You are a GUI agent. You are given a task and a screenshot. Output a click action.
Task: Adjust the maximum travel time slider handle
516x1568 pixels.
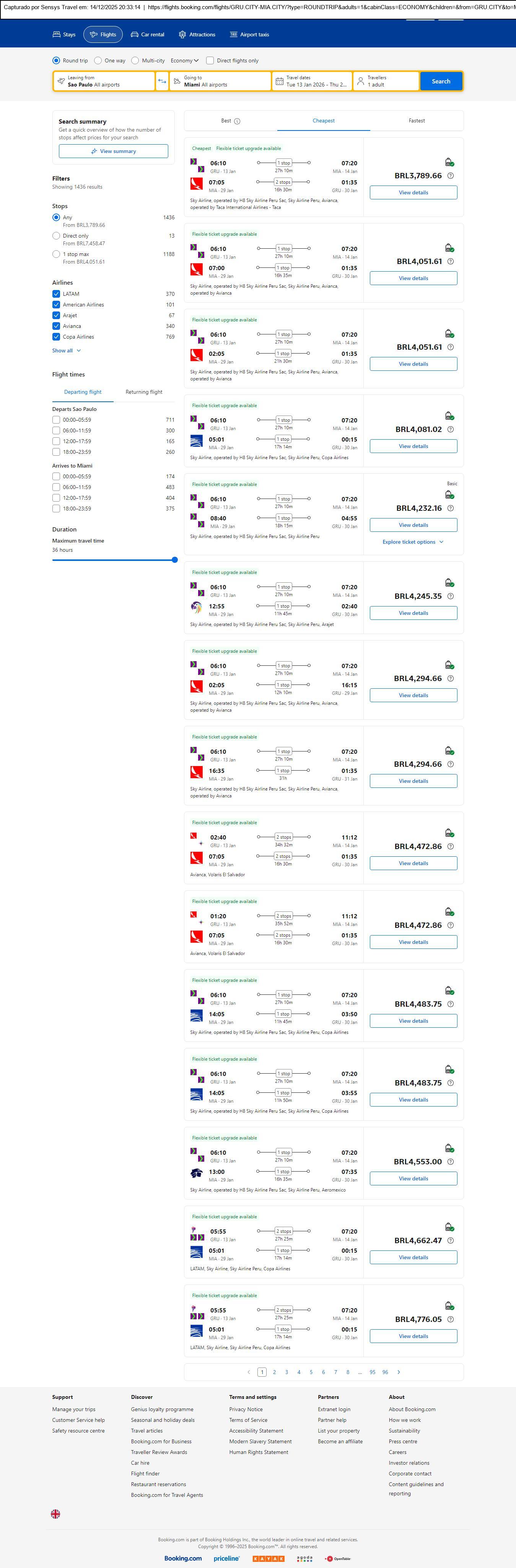click(x=175, y=560)
